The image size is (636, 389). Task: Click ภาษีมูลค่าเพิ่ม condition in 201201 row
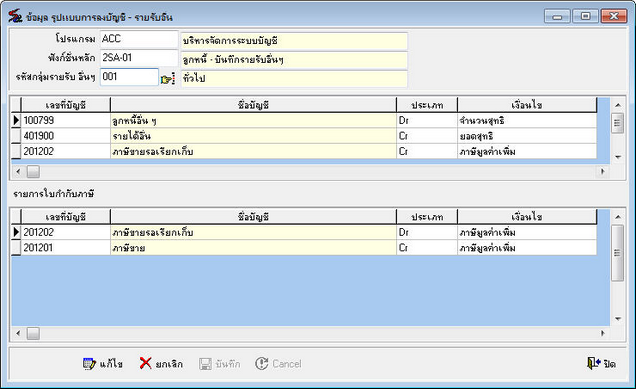pos(527,248)
